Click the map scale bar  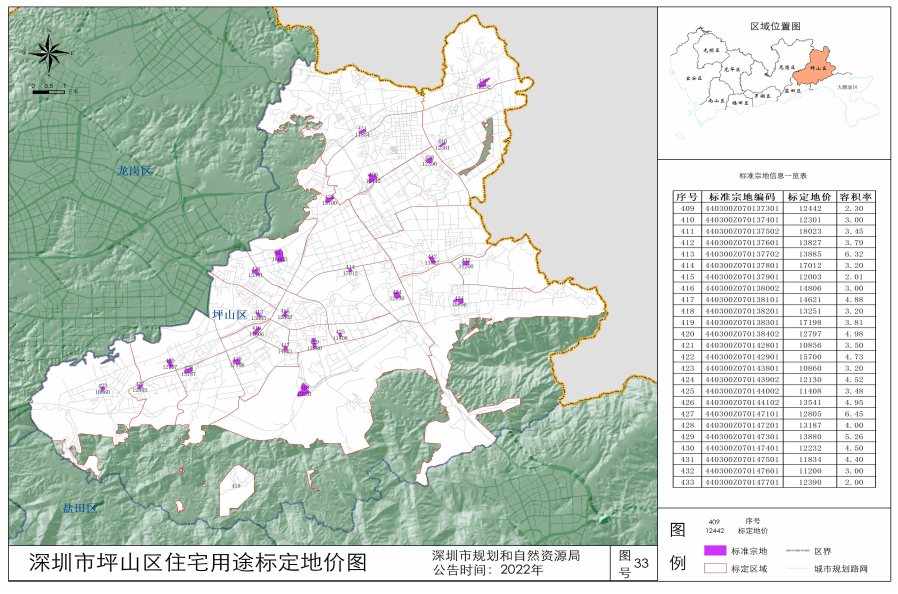(x=50, y=90)
